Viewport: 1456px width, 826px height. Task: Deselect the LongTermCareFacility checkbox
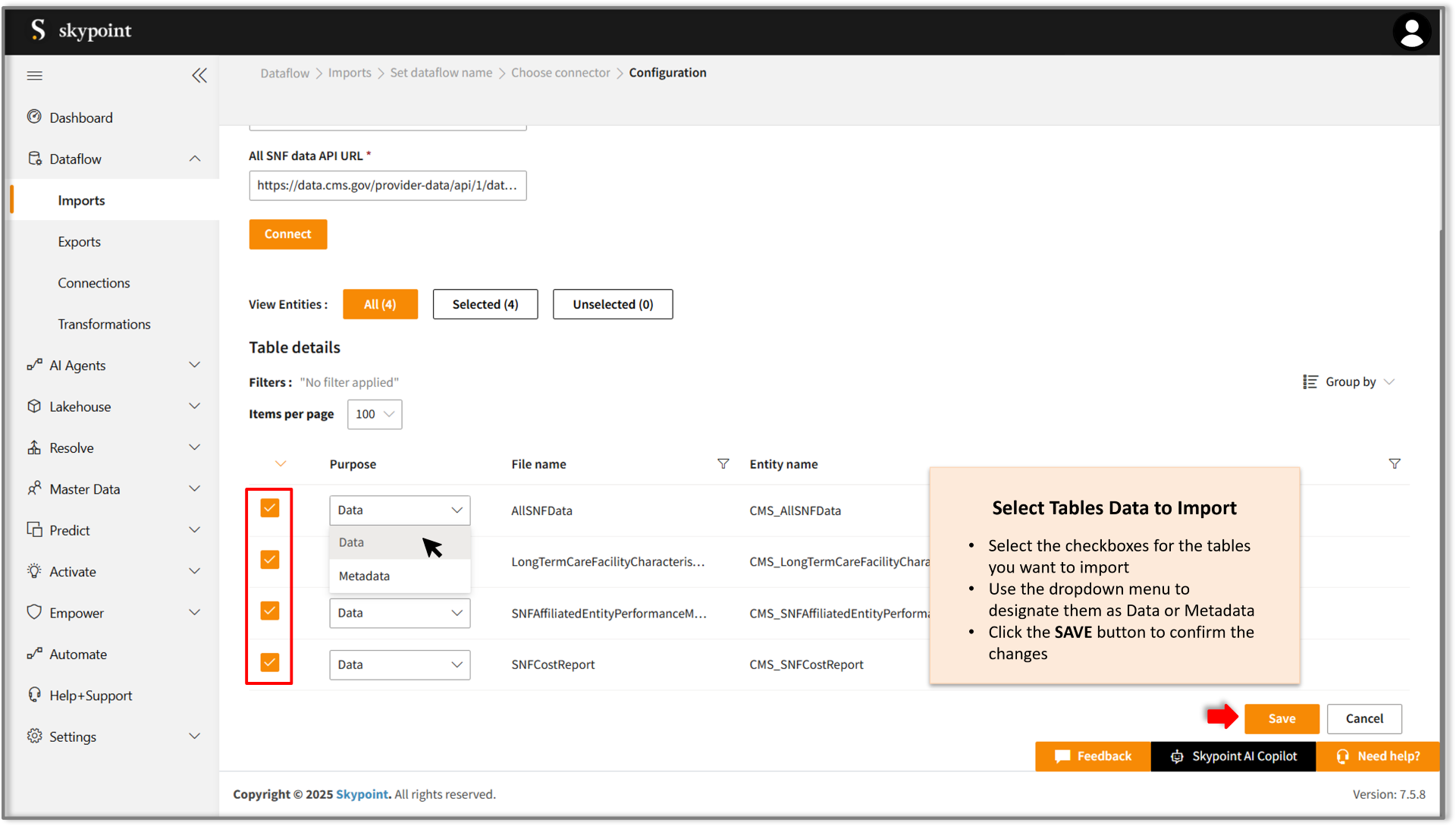(x=269, y=560)
